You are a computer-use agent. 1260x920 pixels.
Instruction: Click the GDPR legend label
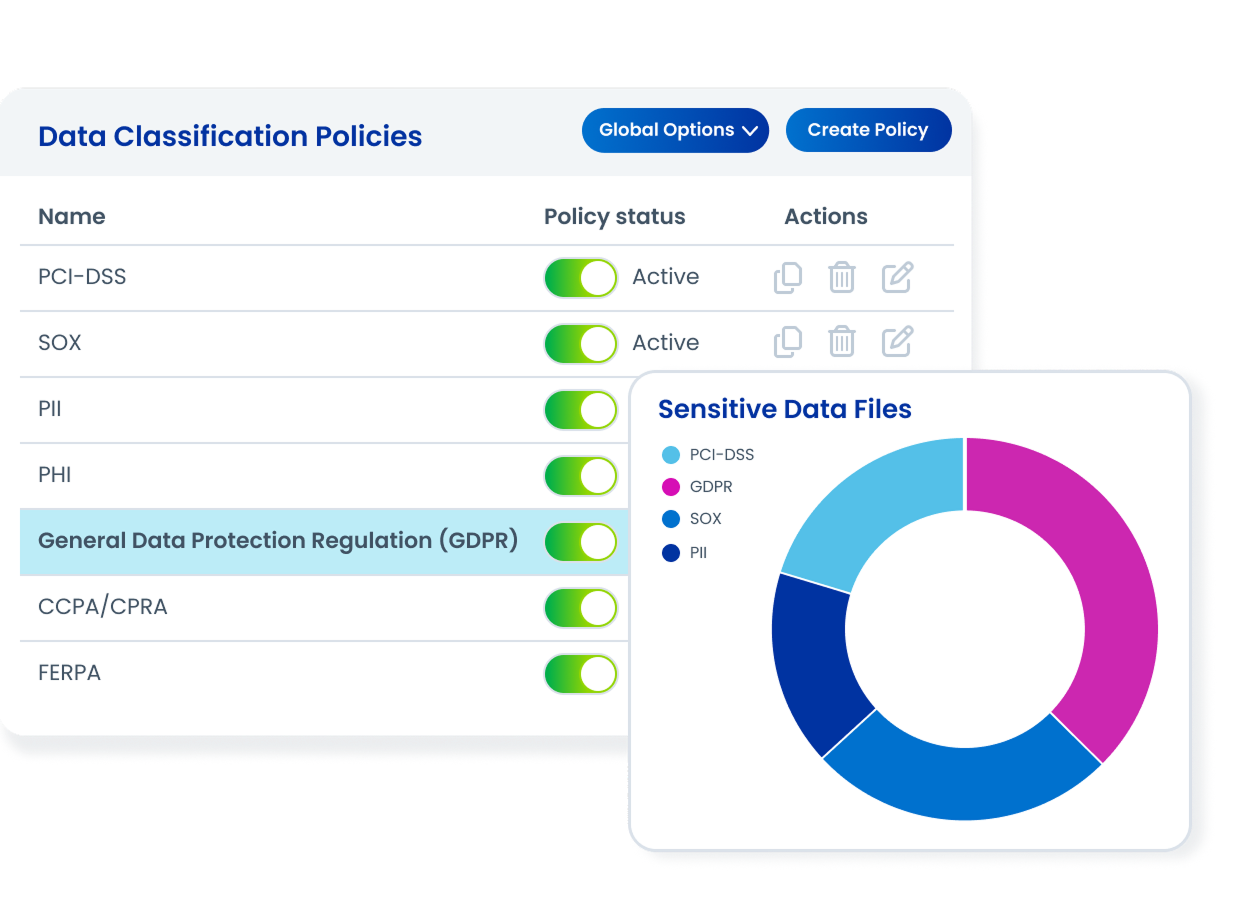(x=711, y=487)
